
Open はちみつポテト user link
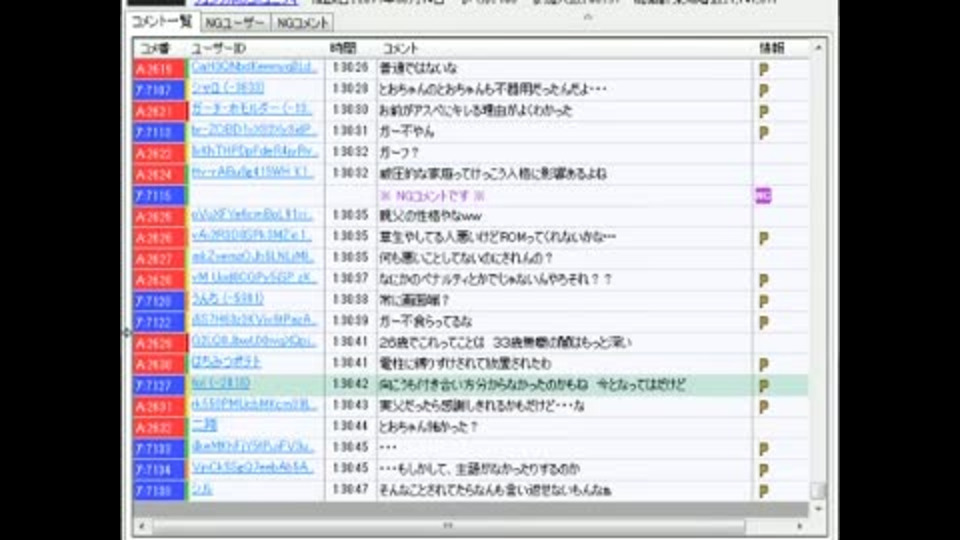pos(226,362)
